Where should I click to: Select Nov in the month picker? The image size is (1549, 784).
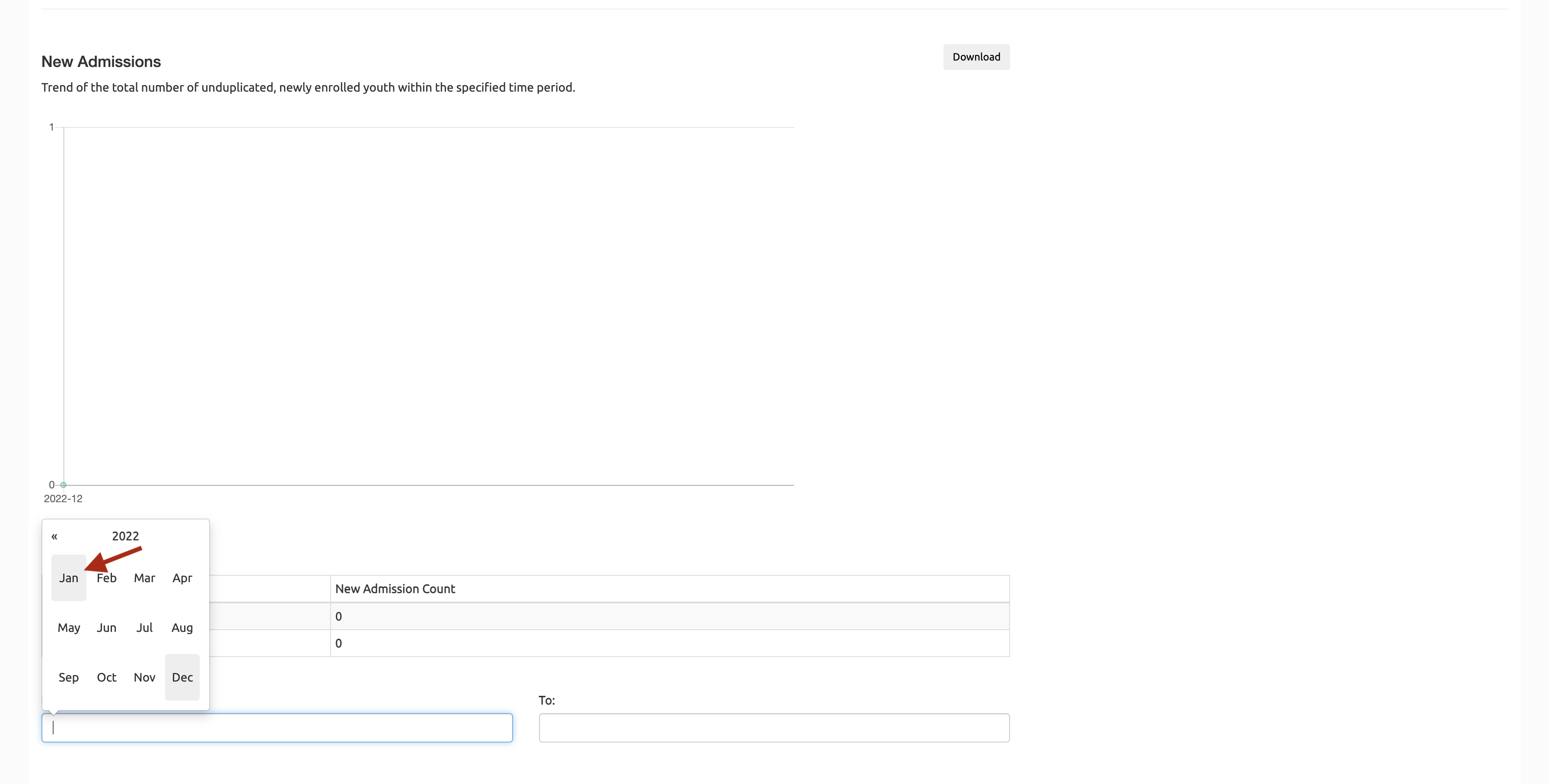(144, 678)
